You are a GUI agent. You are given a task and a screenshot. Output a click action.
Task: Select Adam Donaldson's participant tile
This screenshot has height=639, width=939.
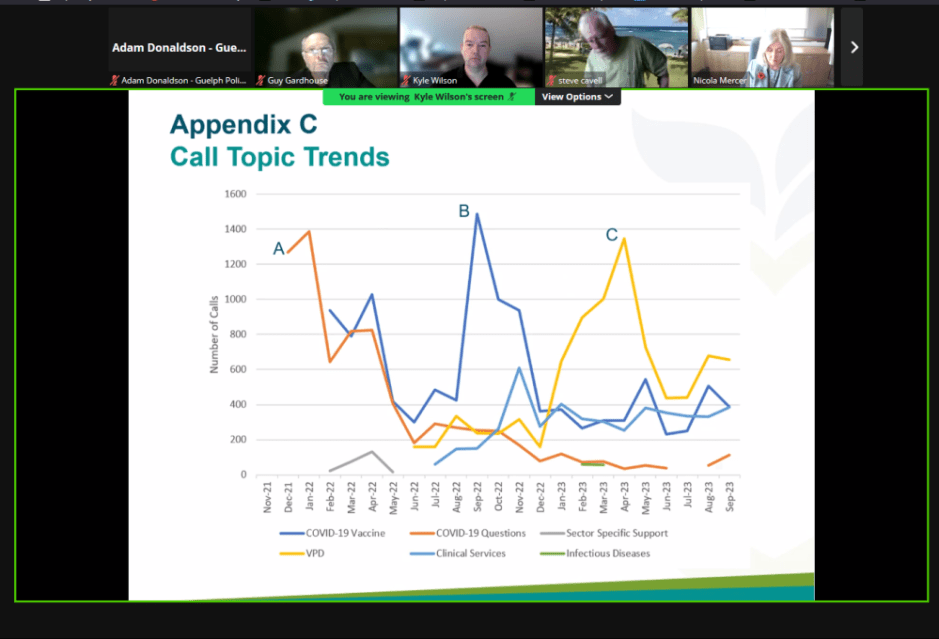180,47
